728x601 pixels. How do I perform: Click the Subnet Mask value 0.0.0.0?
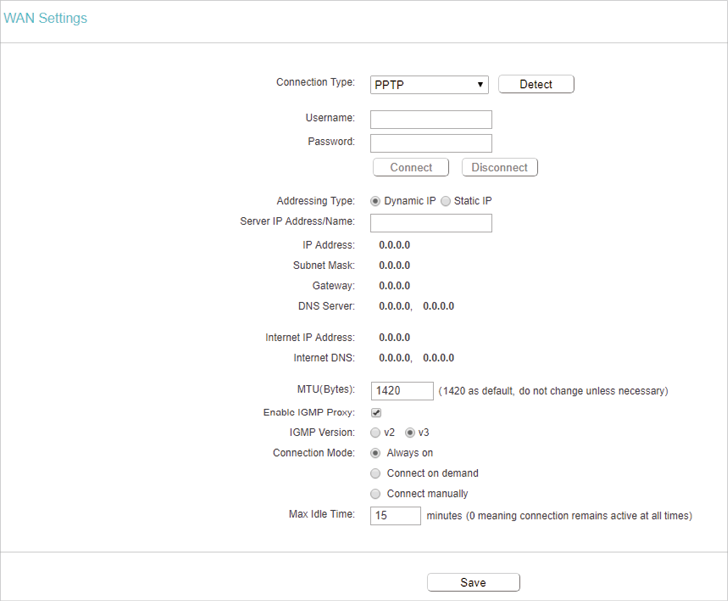click(x=394, y=266)
